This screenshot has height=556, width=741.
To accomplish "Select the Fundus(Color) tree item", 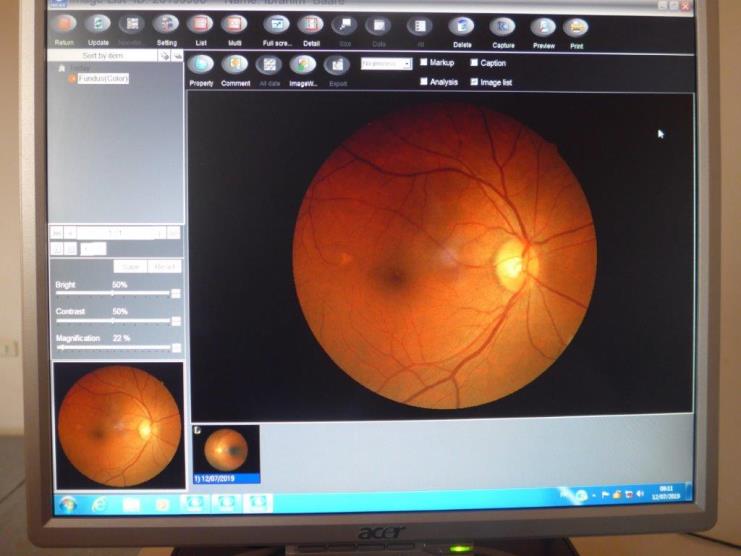I will point(103,78).
